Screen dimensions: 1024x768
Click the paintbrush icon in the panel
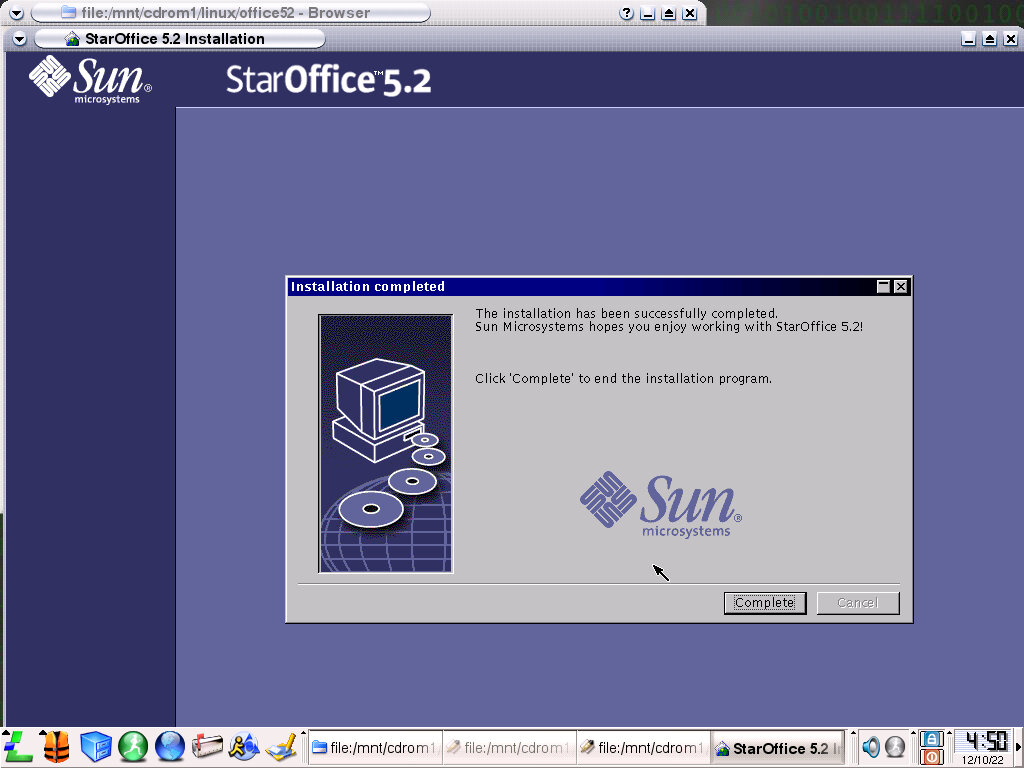(x=282, y=746)
